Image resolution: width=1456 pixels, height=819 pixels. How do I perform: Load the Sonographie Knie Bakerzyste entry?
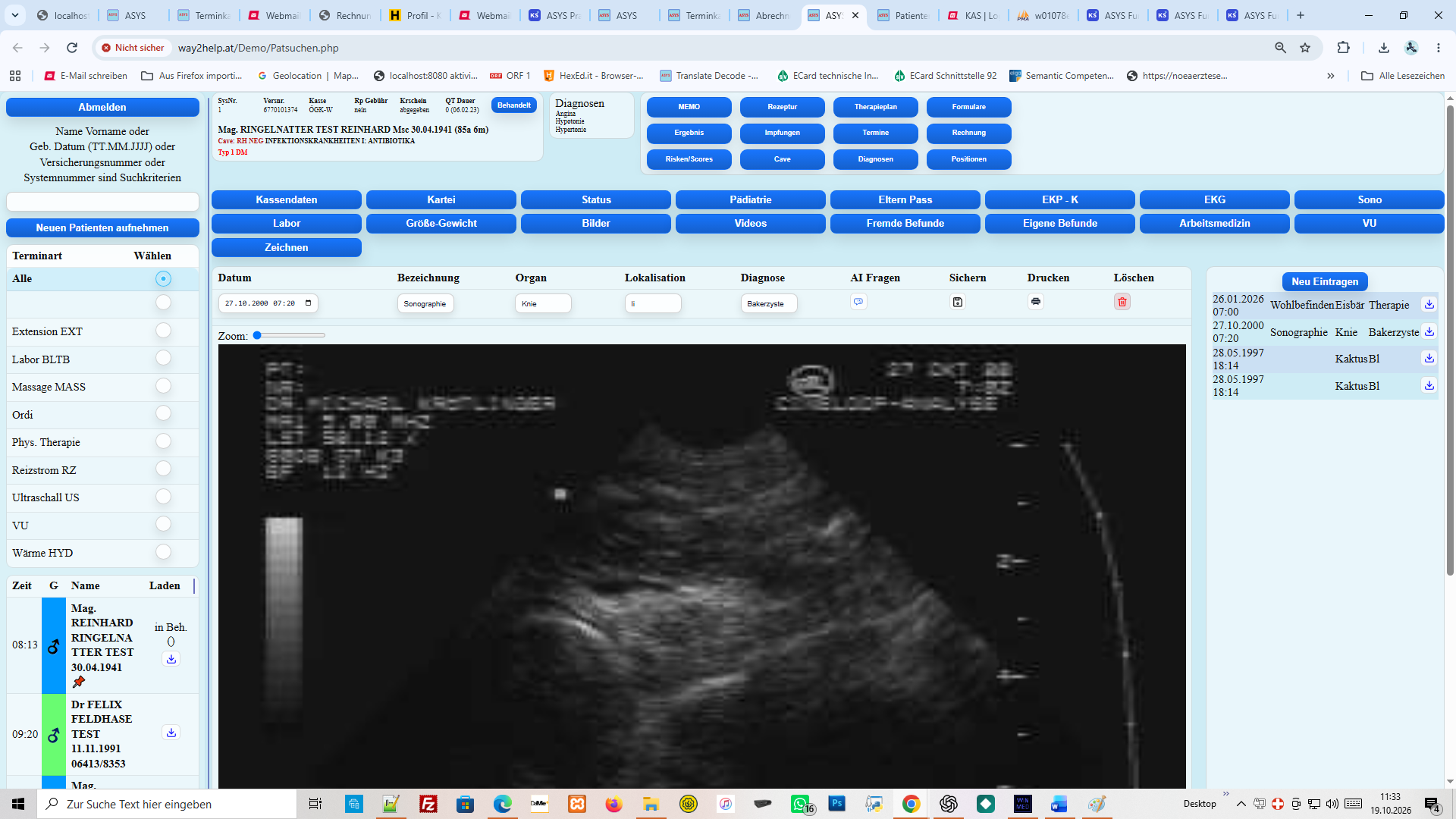(1429, 332)
